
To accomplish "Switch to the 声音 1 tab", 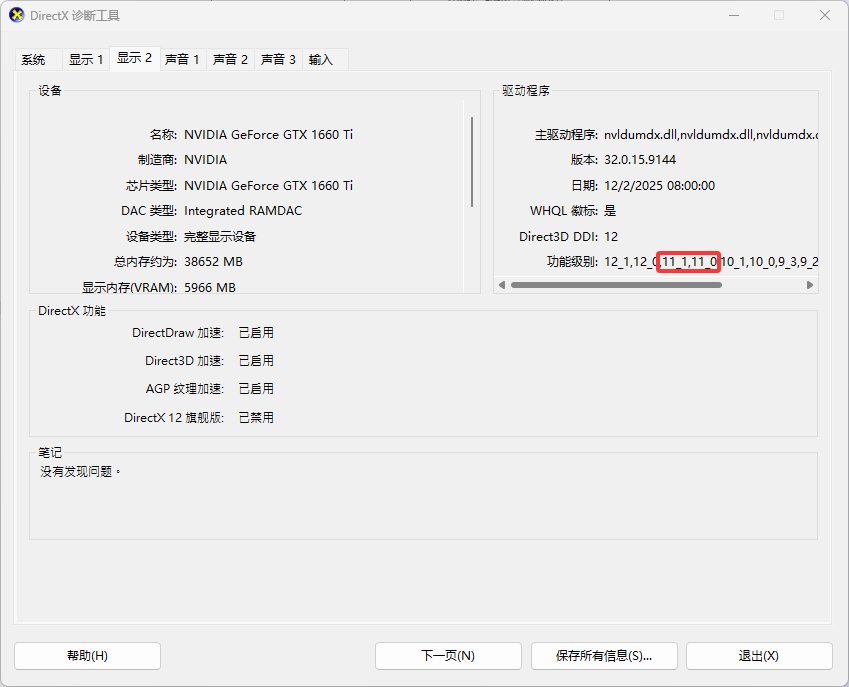I will 183,59.
